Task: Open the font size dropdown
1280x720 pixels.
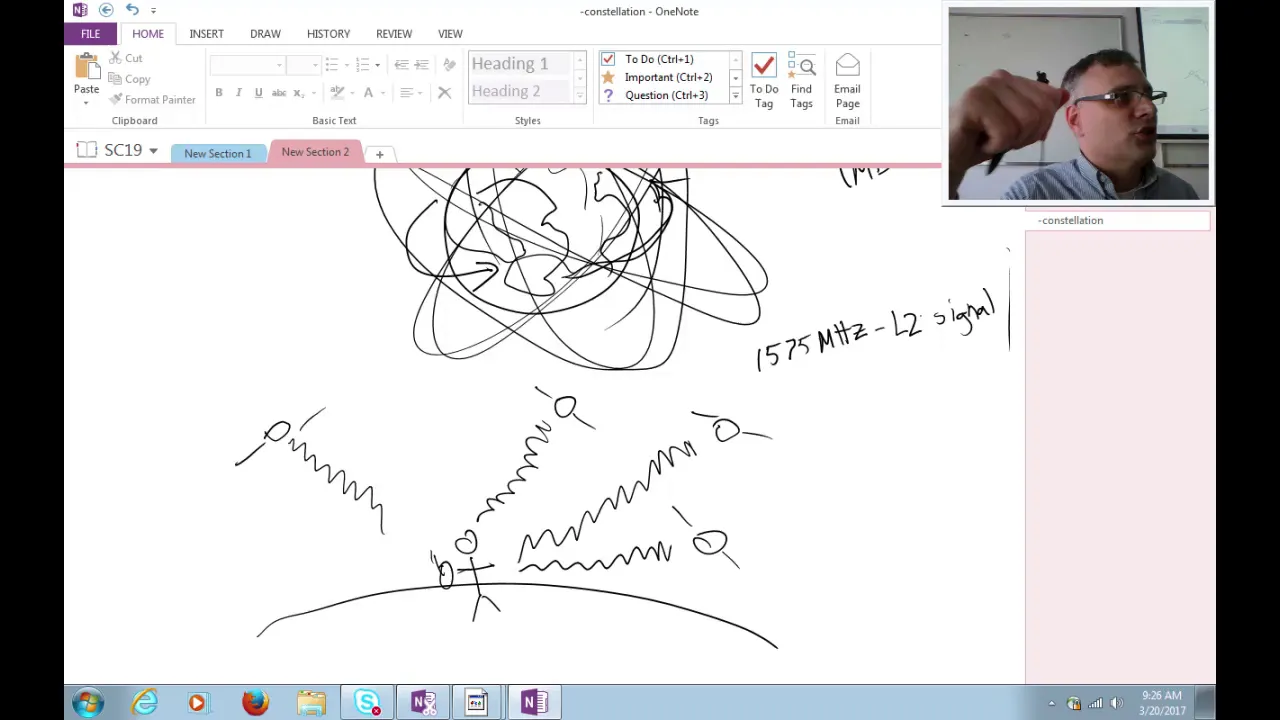Action: (314, 65)
